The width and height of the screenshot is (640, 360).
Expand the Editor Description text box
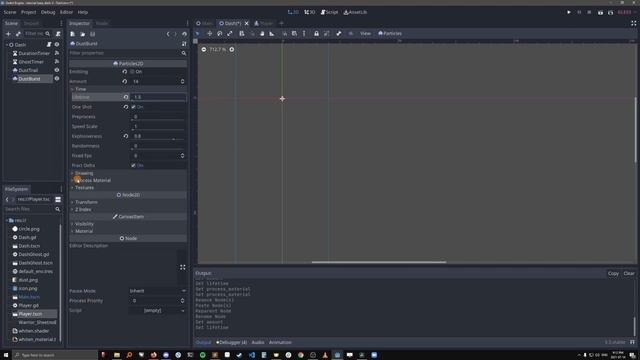pos(182,267)
